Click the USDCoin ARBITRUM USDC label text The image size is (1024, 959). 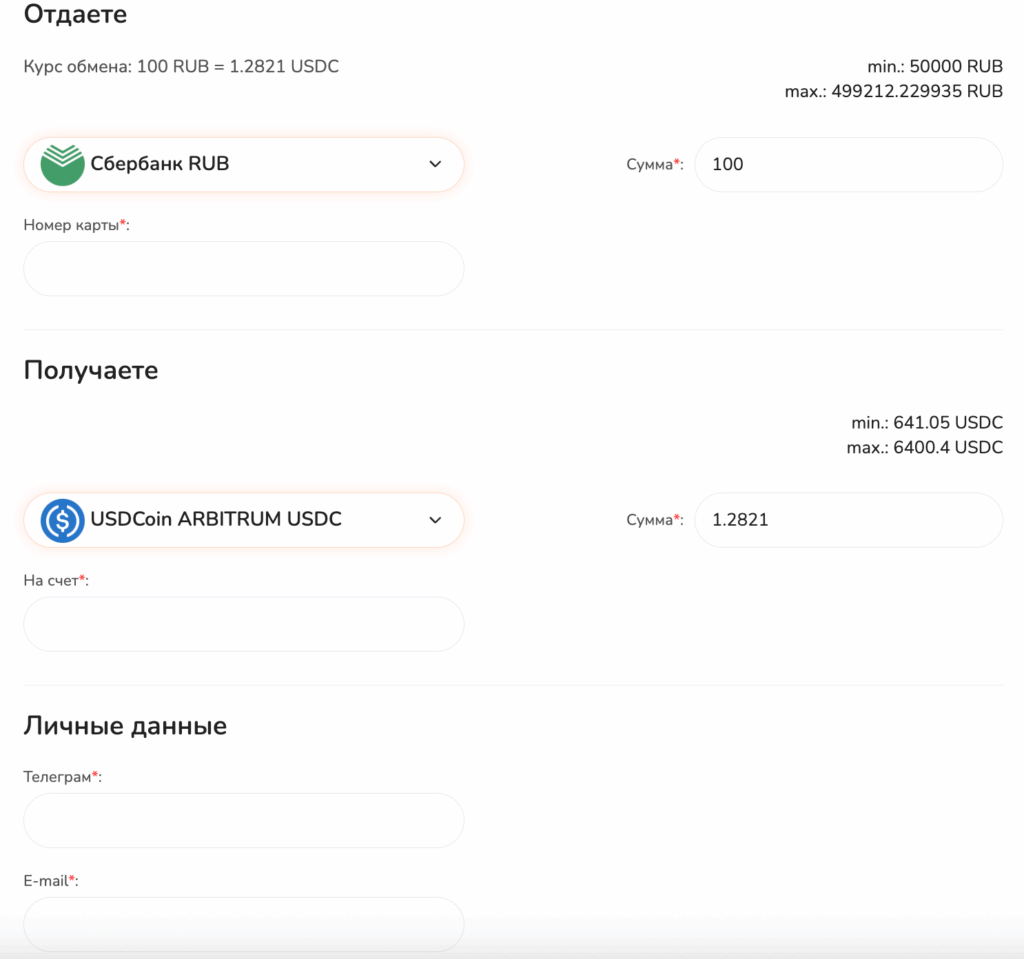pos(216,520)
